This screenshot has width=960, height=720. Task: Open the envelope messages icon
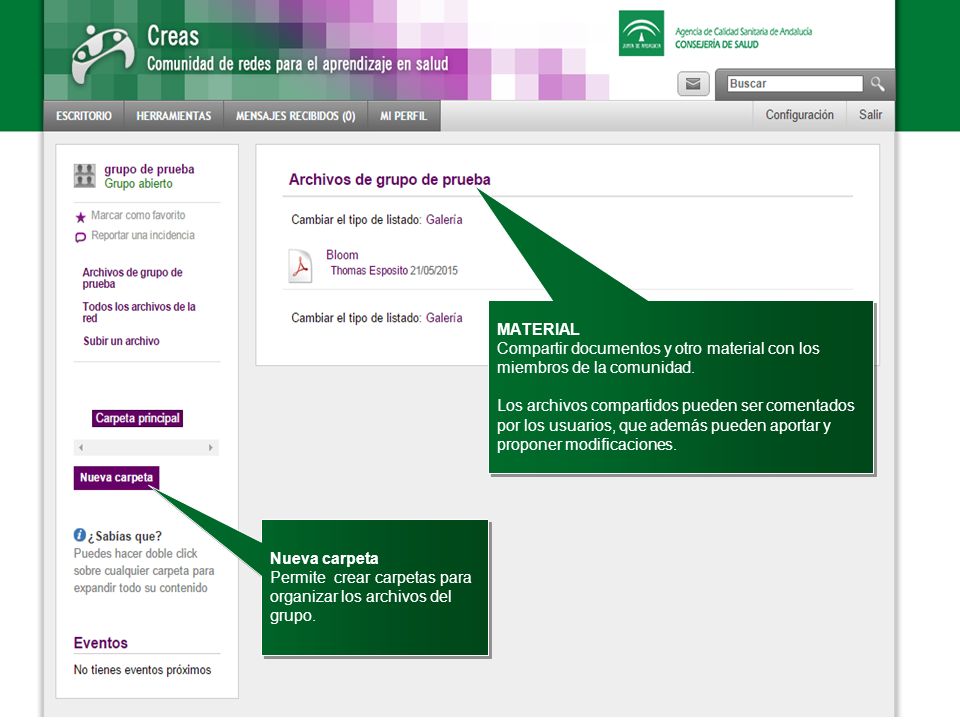click(x=693, y=84)
